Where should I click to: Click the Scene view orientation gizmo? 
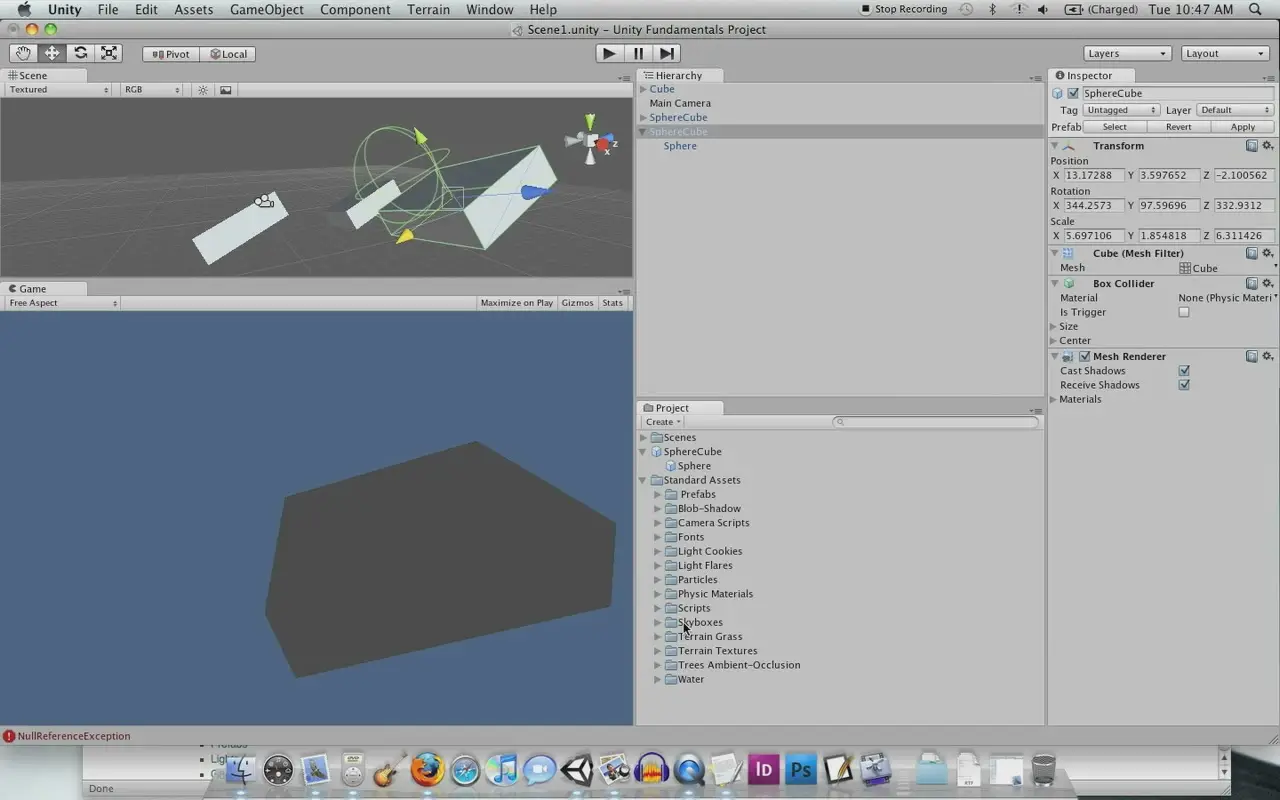click(x=590, y=140)
